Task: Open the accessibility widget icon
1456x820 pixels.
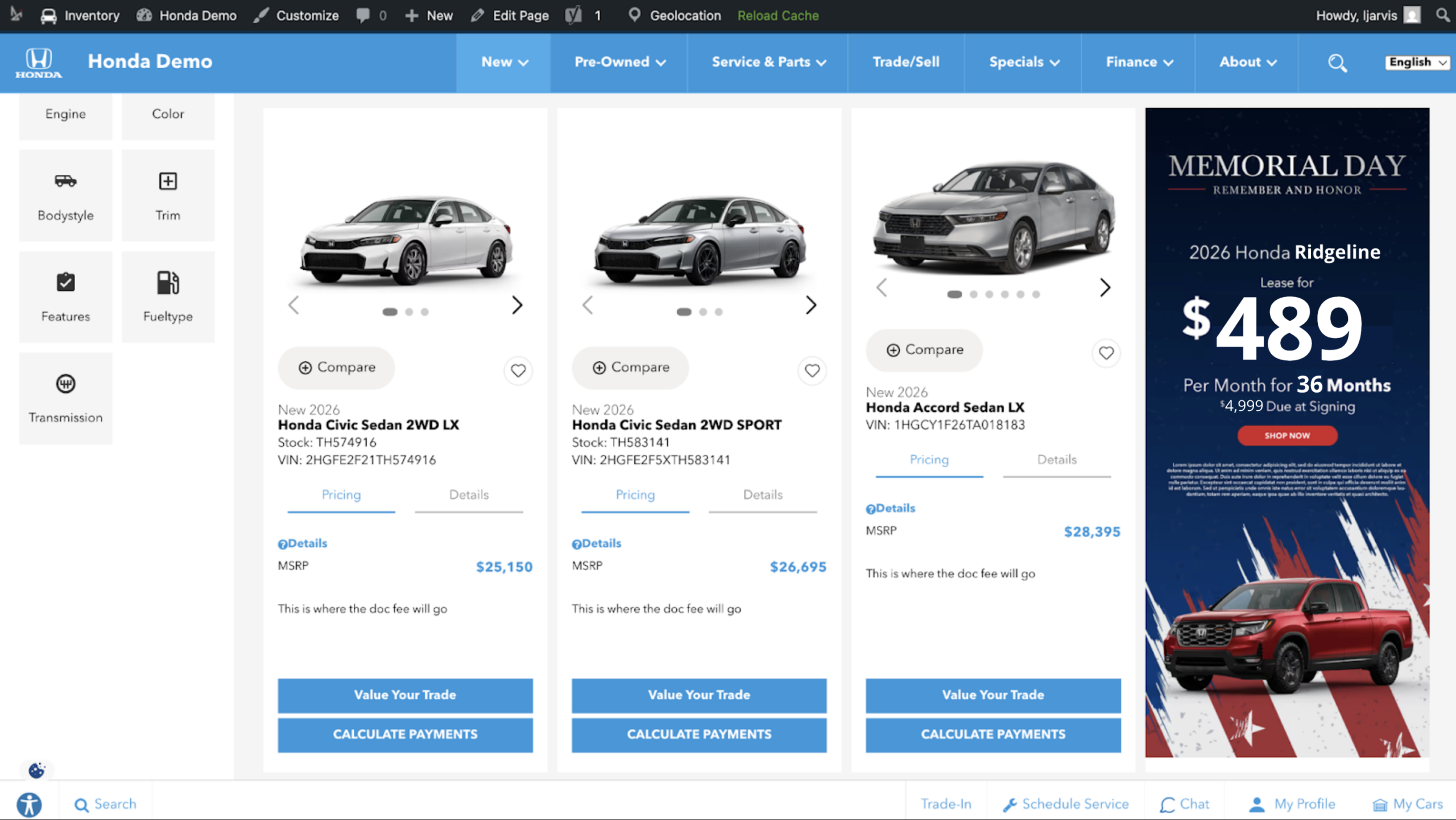Action: pyautogui.click(x=29, y=805)
